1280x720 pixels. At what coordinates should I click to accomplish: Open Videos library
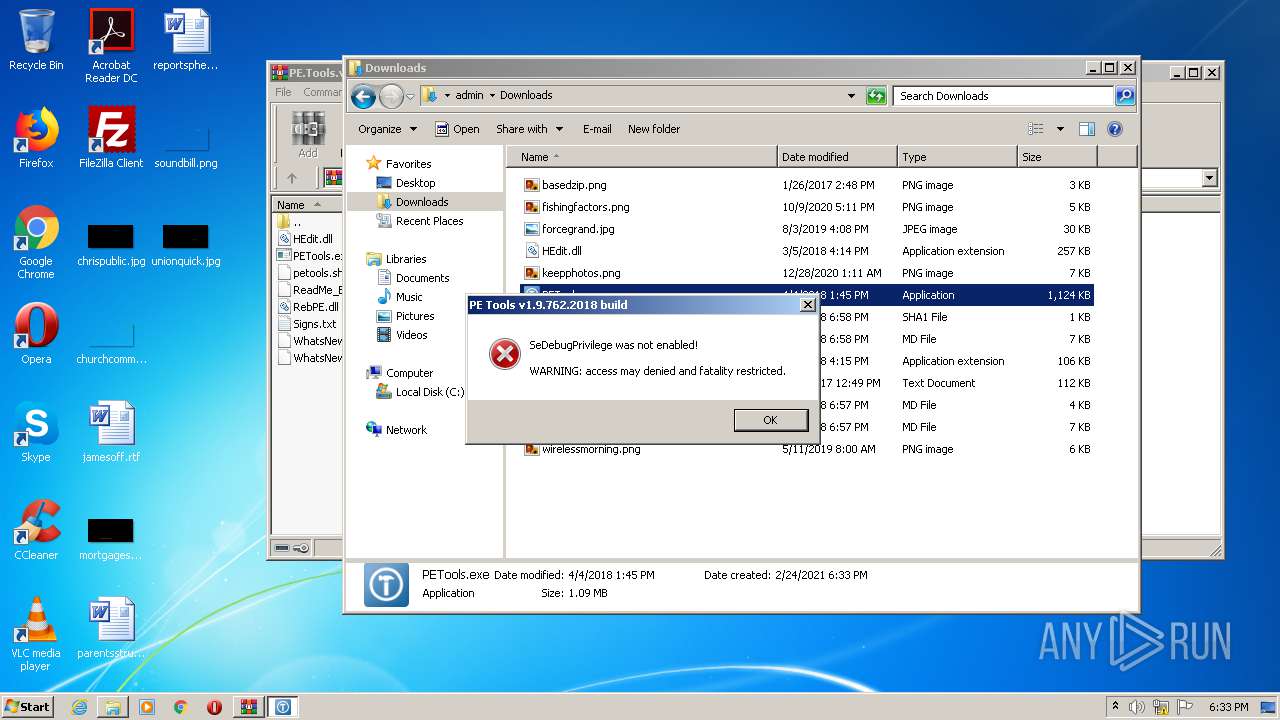click(x=411, y=335)
